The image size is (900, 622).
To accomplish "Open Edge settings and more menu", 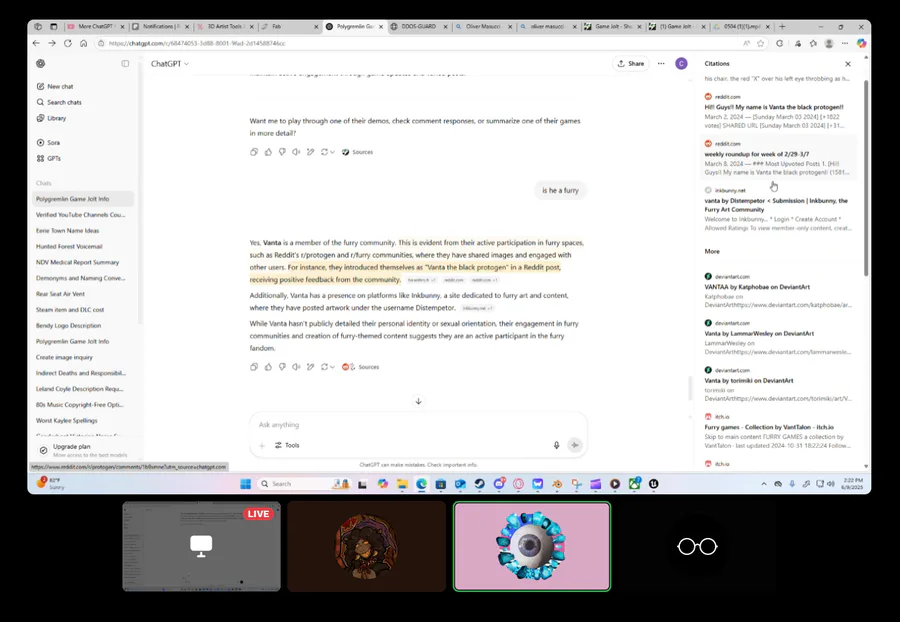I will pos(845,43).
